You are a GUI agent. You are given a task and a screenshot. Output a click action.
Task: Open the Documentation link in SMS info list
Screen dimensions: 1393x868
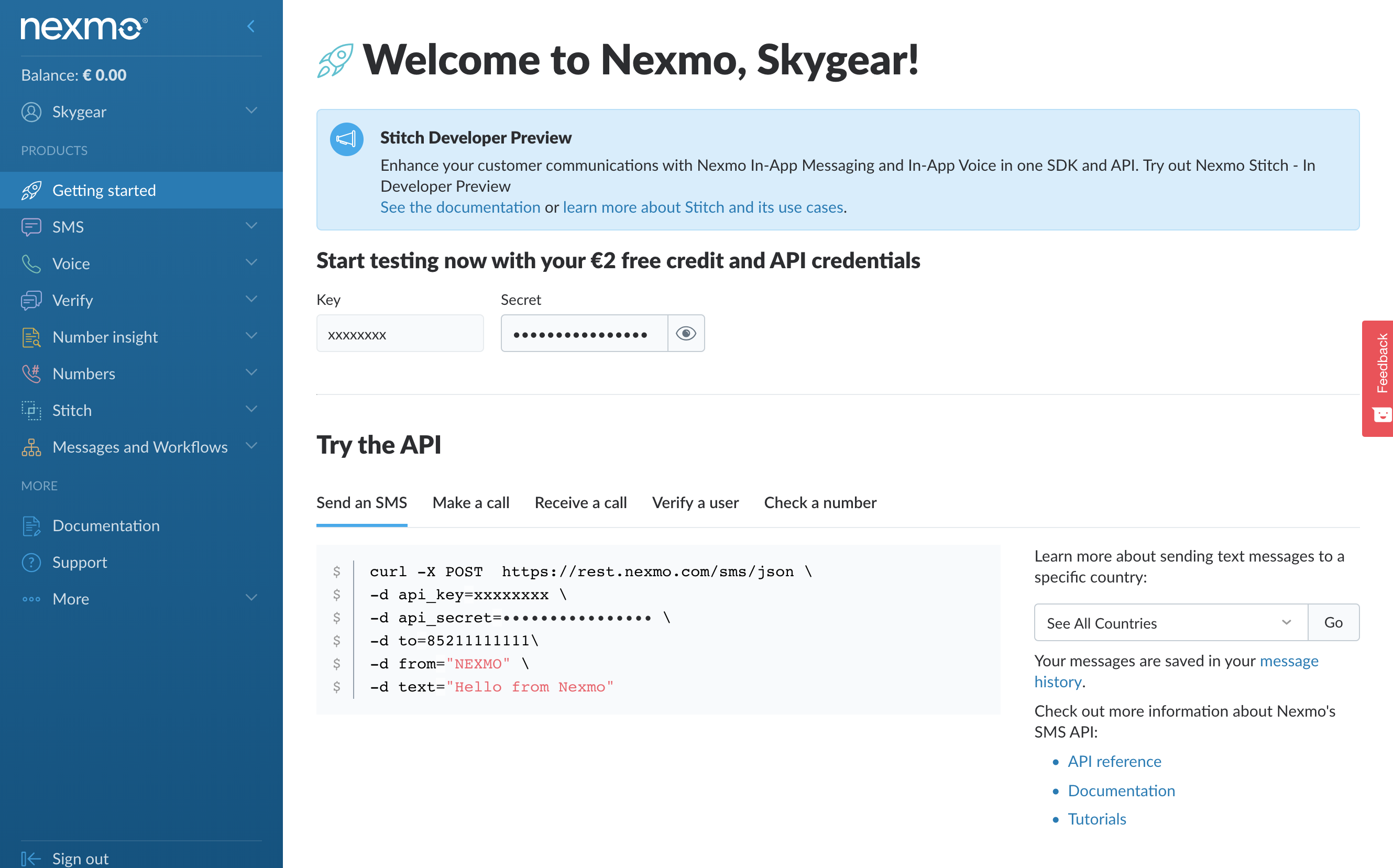[x=1122, y=791]
